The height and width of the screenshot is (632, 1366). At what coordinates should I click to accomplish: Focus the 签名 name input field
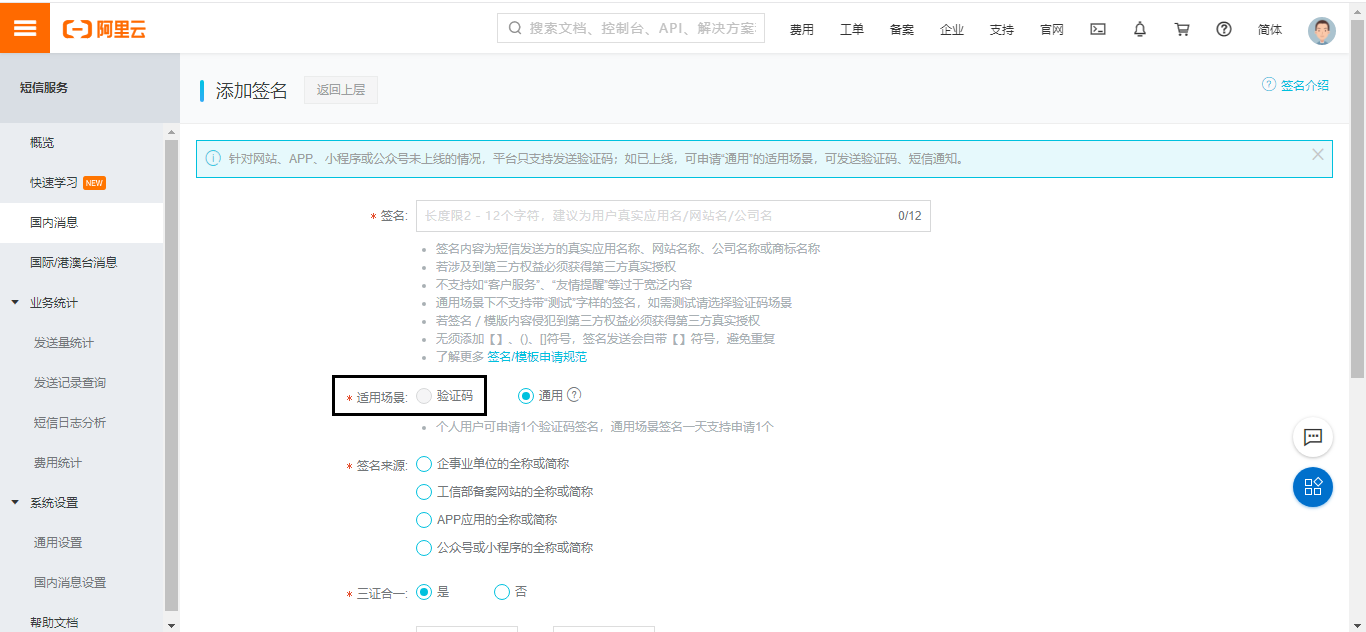tap(673, 216)
